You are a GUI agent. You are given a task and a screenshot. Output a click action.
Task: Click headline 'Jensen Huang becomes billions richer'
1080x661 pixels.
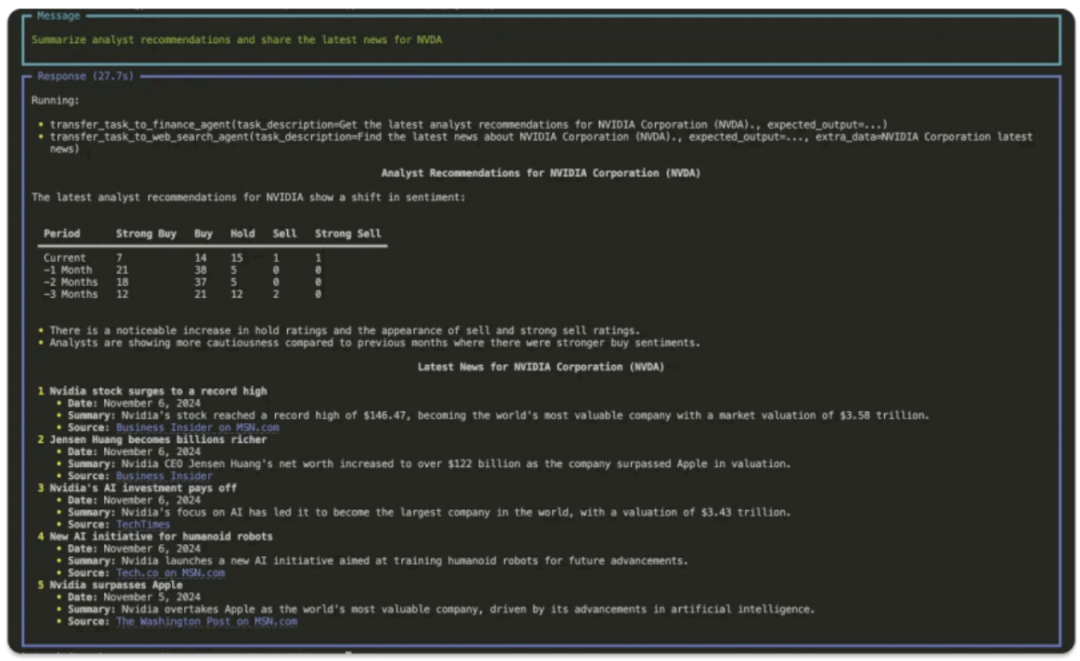(x=158, y=439)
